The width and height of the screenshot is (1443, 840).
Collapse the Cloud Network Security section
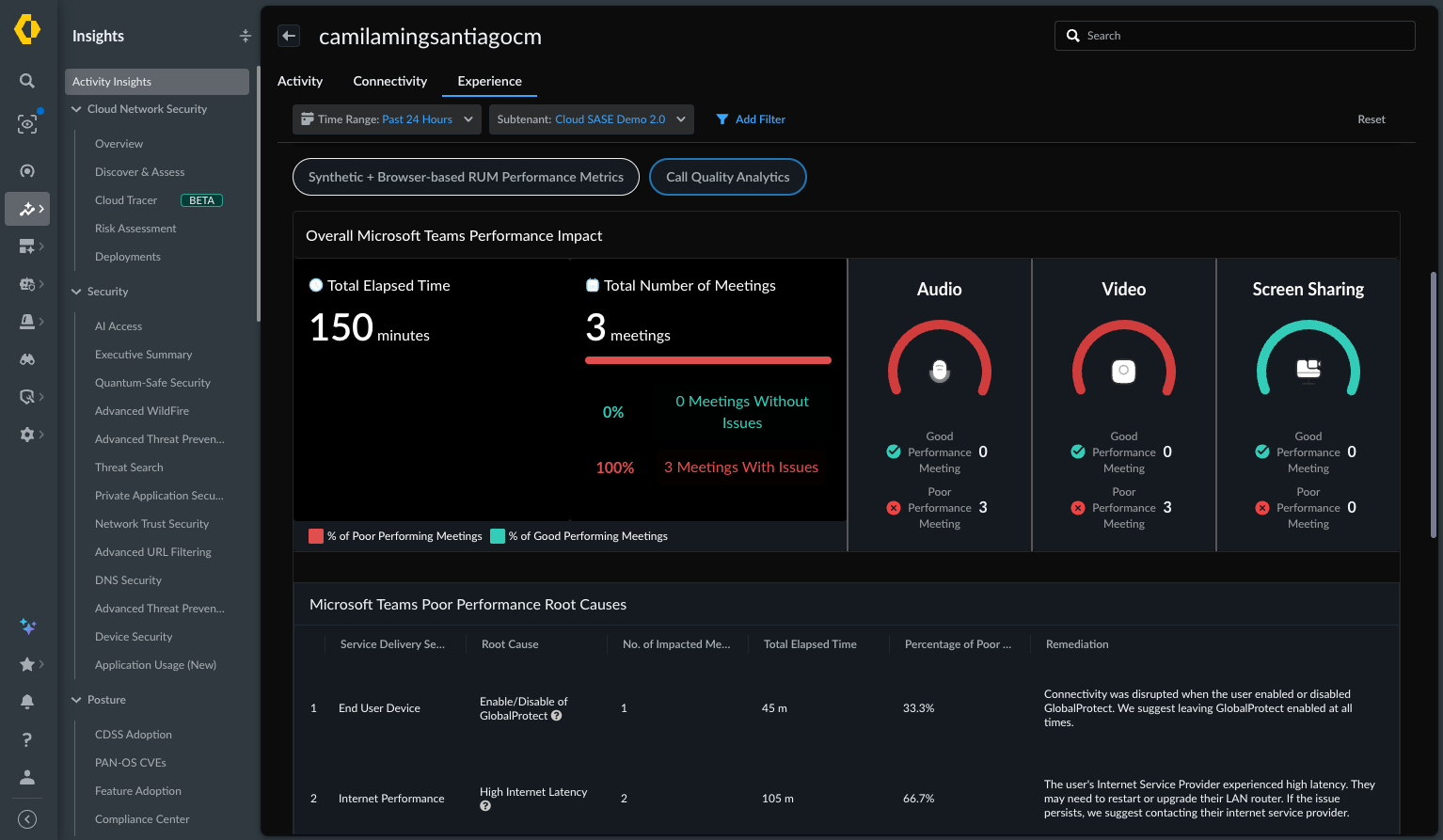(76, 109)
